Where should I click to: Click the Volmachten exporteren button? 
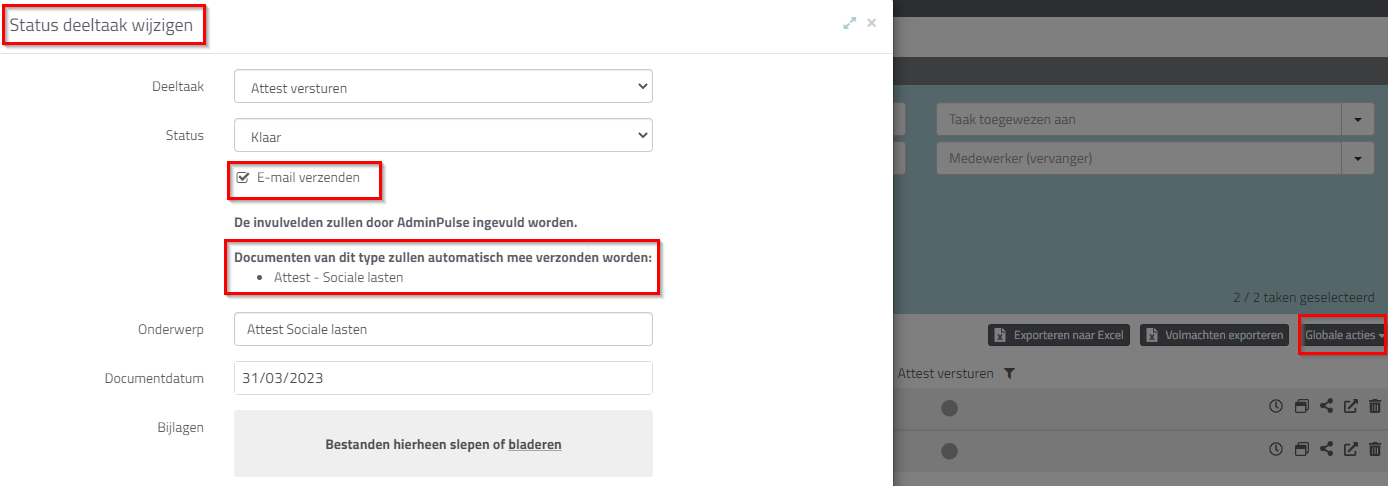click(1215, 335)
